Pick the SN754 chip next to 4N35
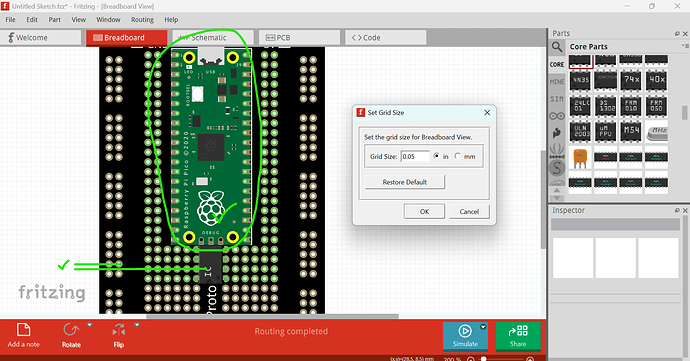Viewport: 690px width, 361px height. click(x=606, y=80)
